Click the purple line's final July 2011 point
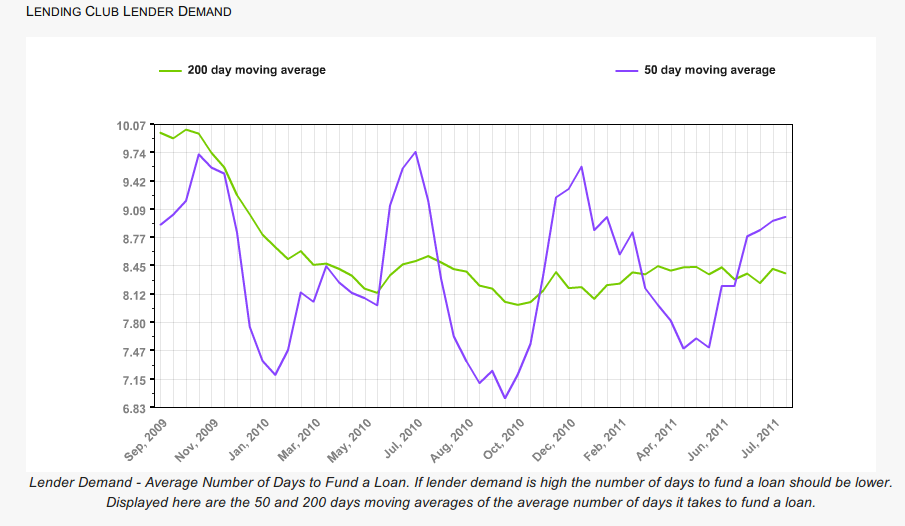 coord(786,217)
